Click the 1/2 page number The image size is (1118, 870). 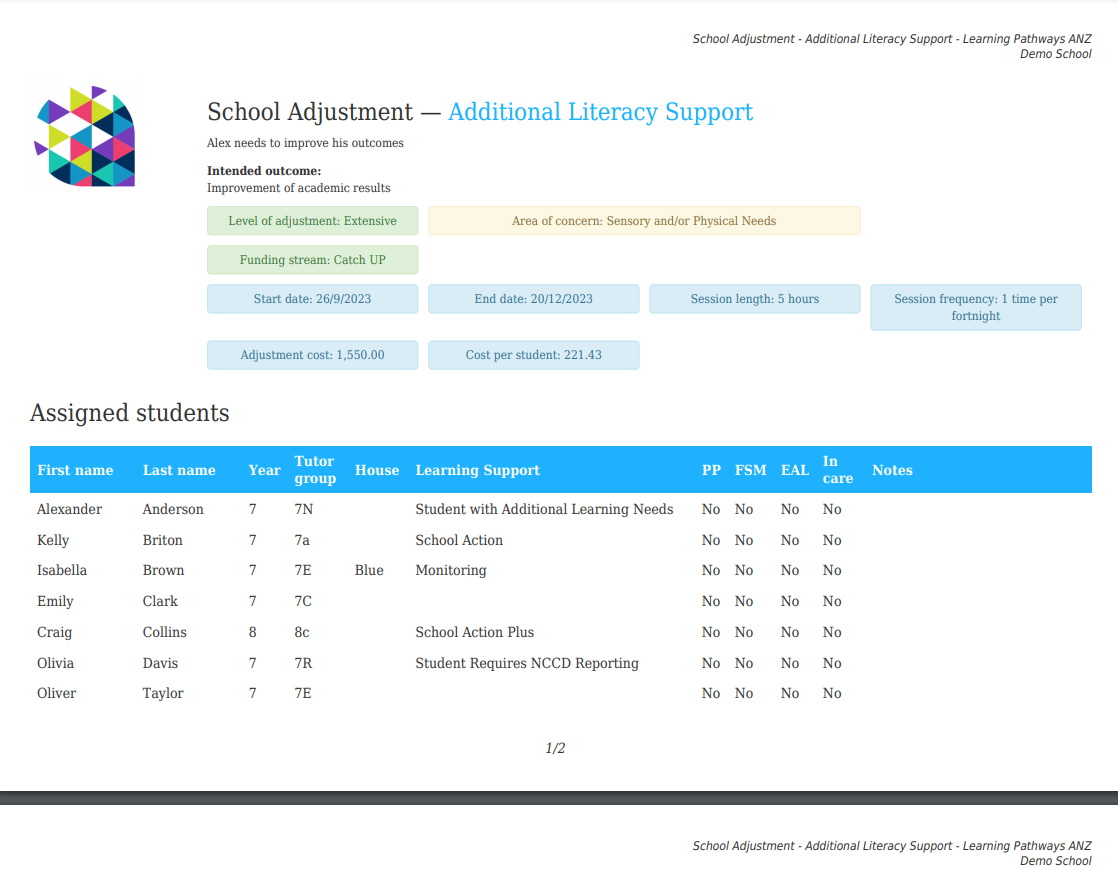[555, 748]
